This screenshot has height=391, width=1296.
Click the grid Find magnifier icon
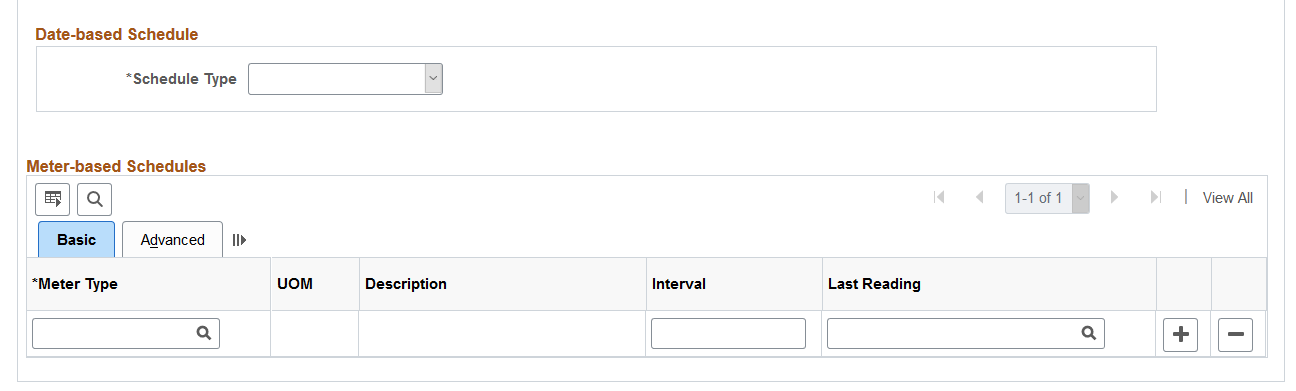coord(95,199)
